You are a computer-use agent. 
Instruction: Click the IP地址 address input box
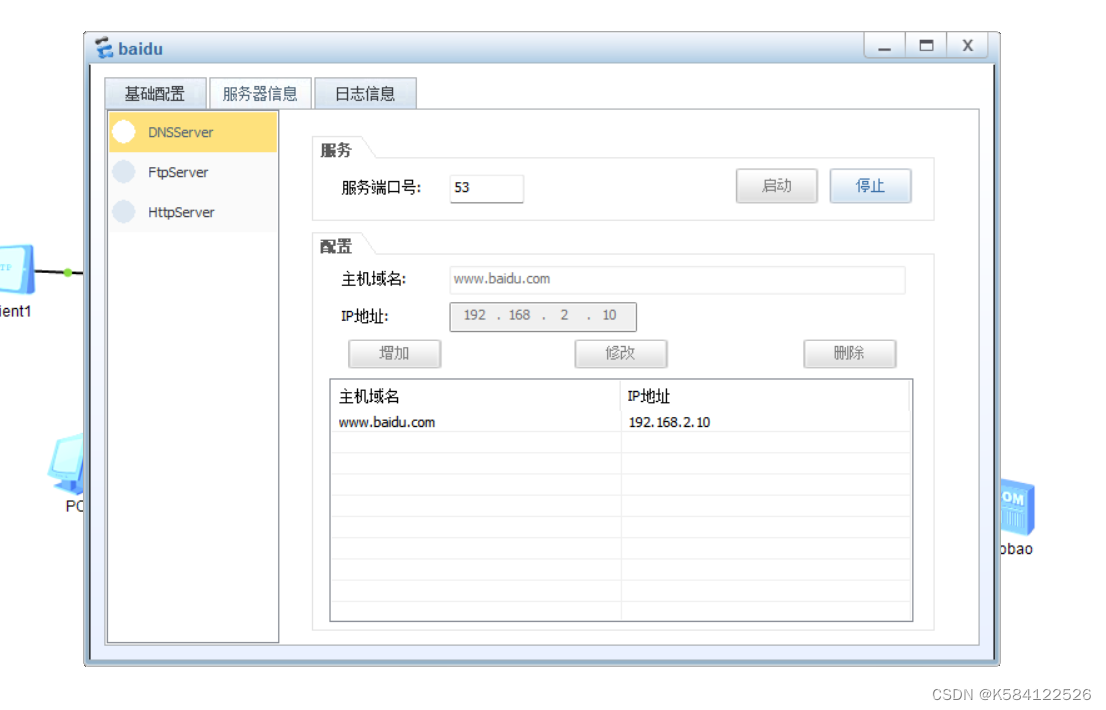(x=543, y=317)
